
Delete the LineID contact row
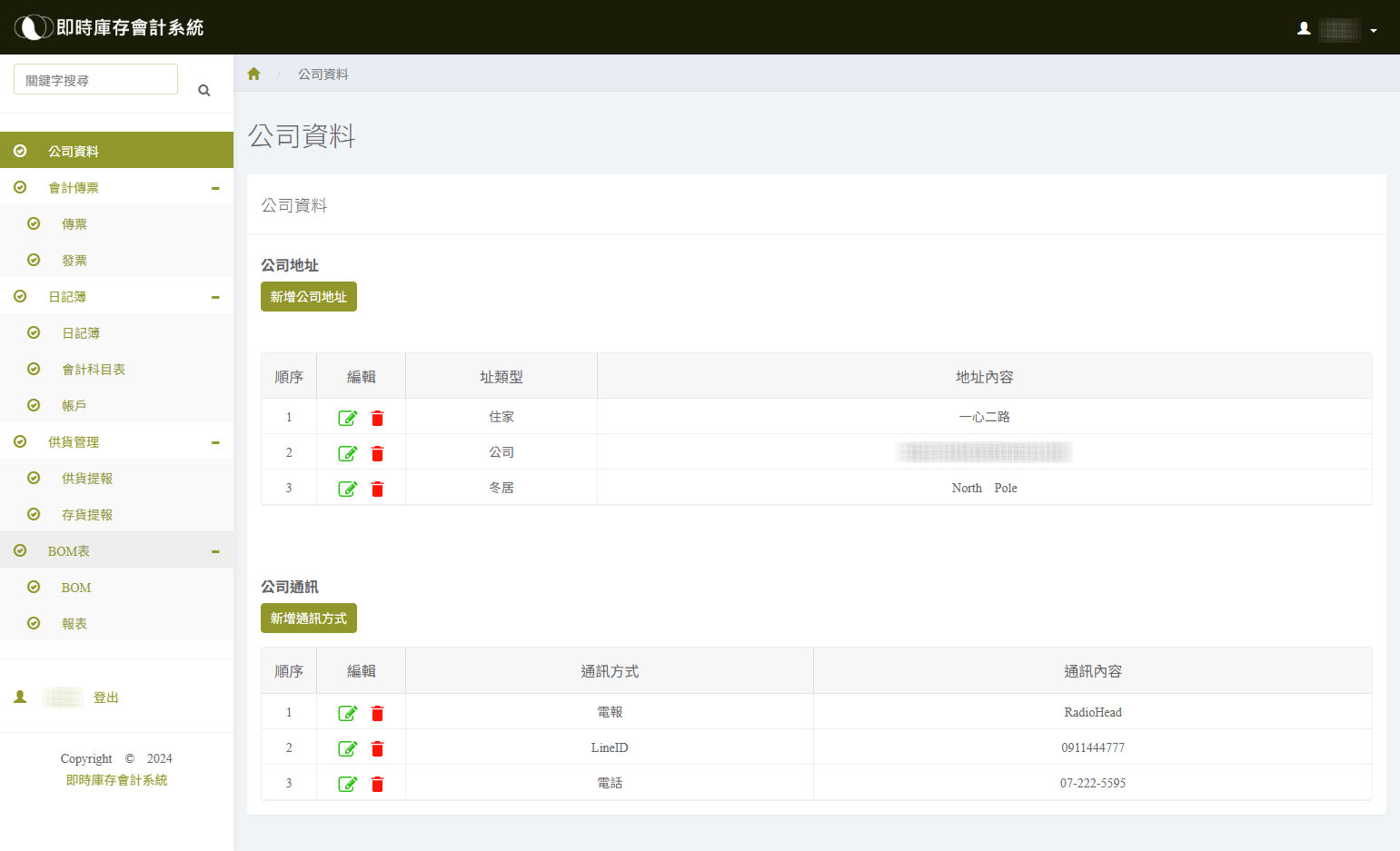point(377,748)
